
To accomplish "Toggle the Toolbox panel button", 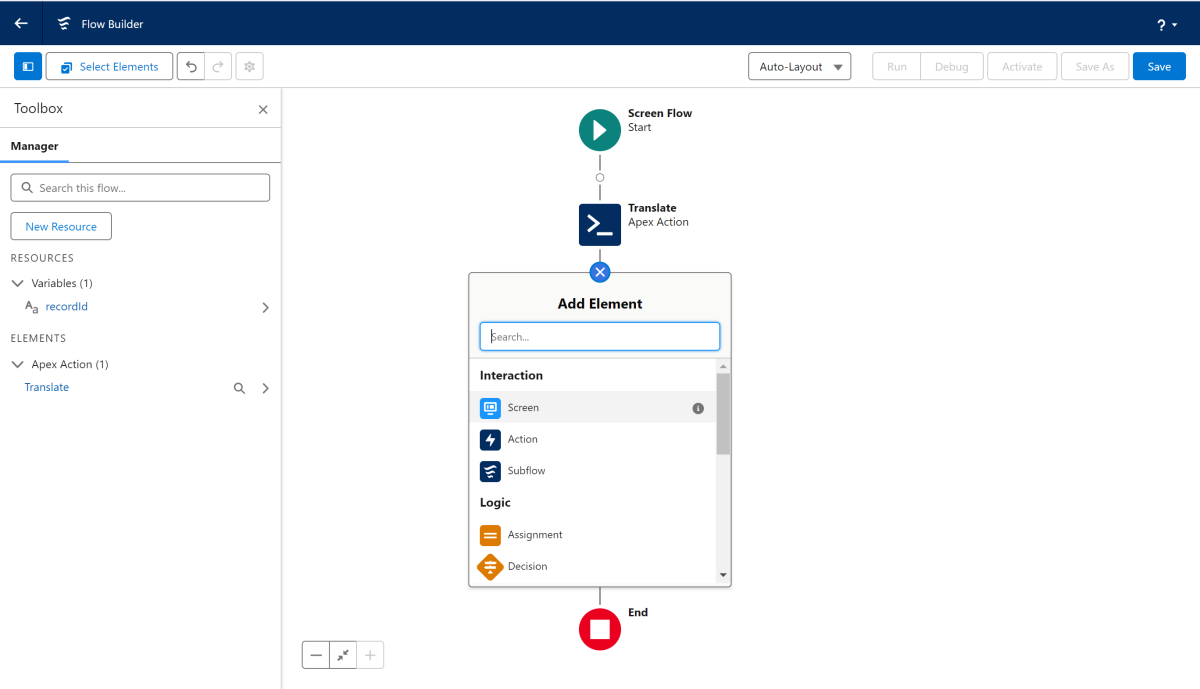I will 28,67.
